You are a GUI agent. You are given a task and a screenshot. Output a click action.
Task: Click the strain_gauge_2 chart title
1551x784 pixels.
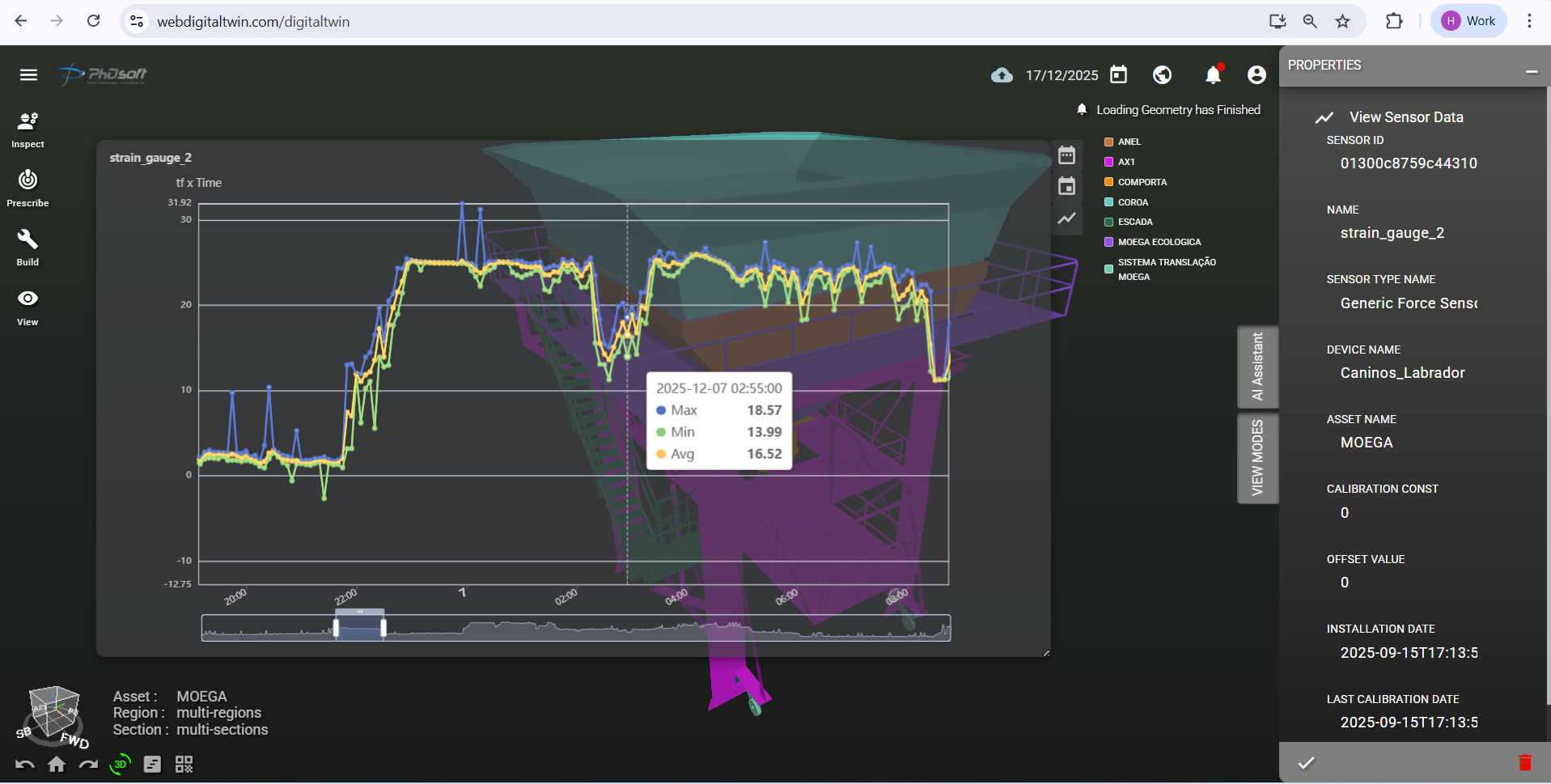click(x=150, y=158)
